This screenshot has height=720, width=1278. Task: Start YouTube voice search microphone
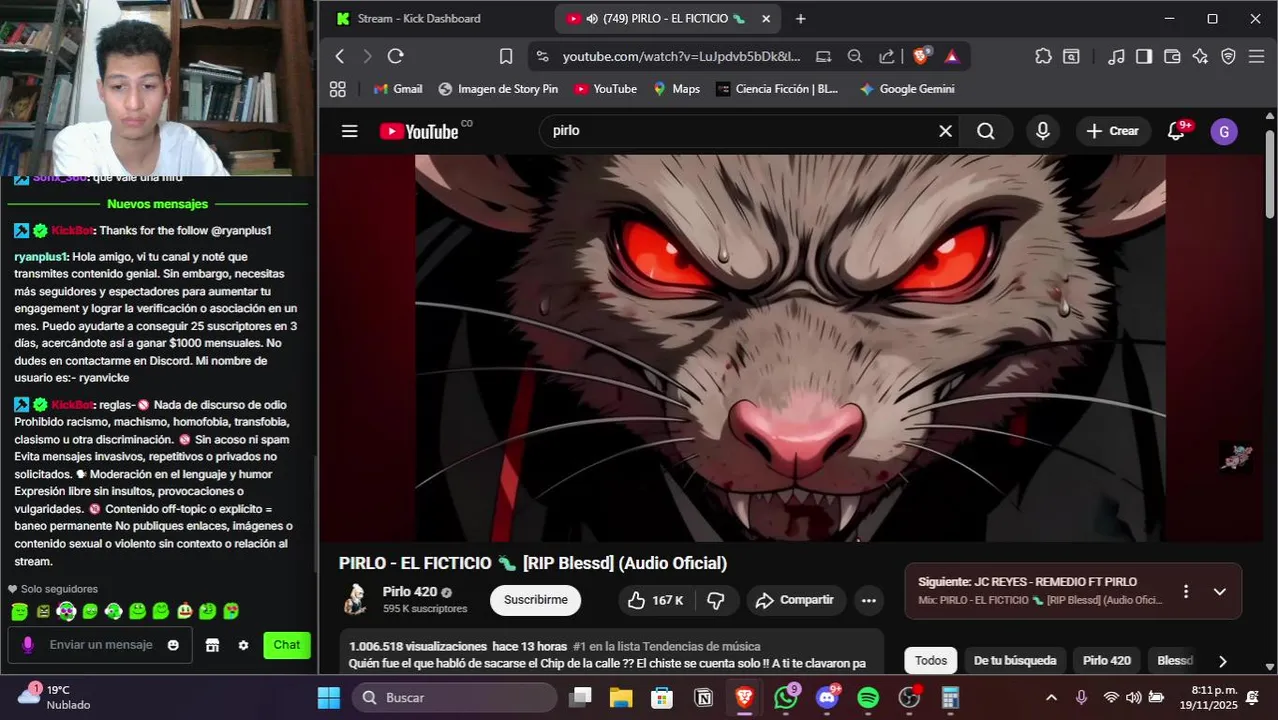tap(1043, 131)
